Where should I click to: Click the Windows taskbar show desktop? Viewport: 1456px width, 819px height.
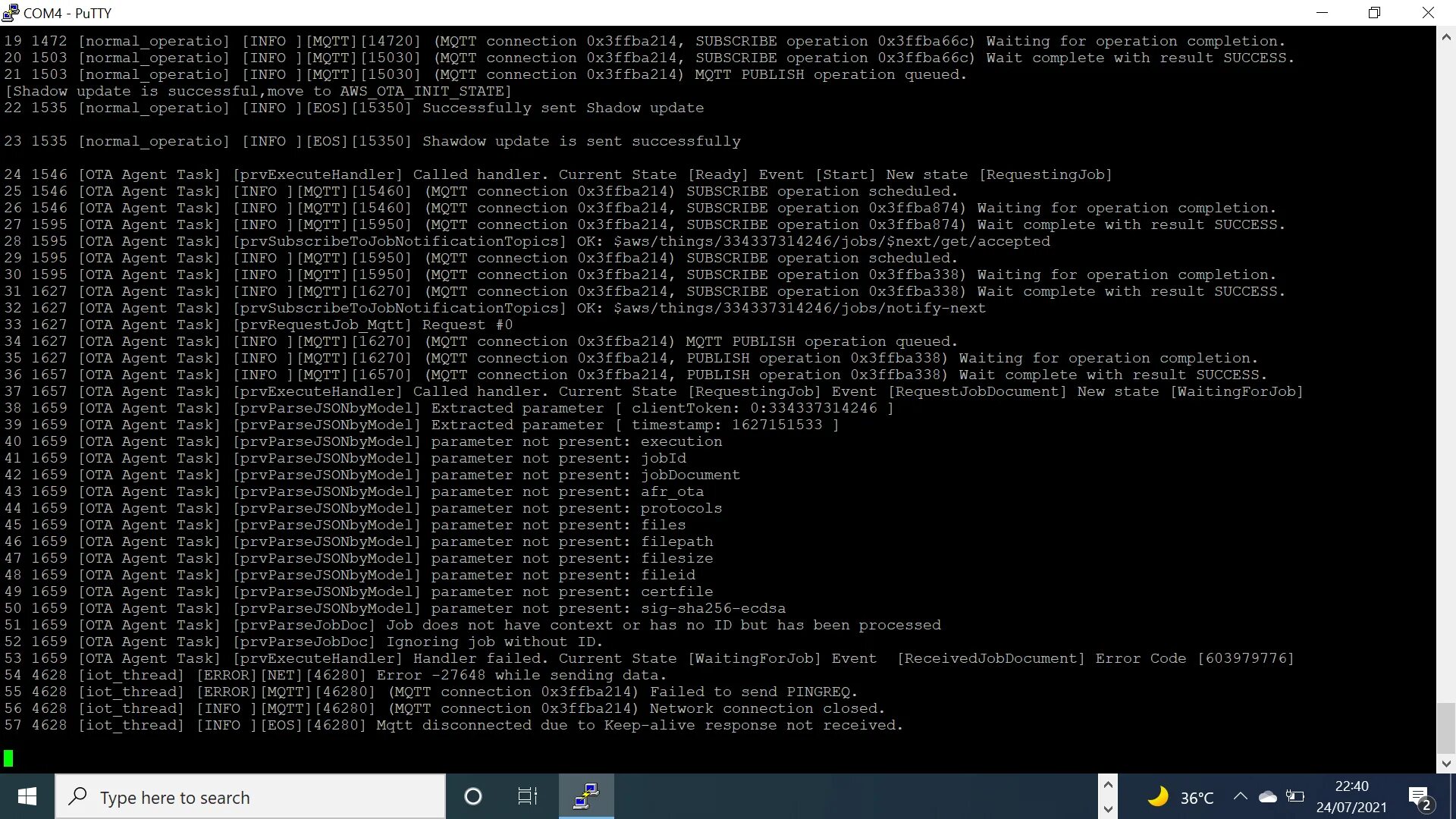1453,796
